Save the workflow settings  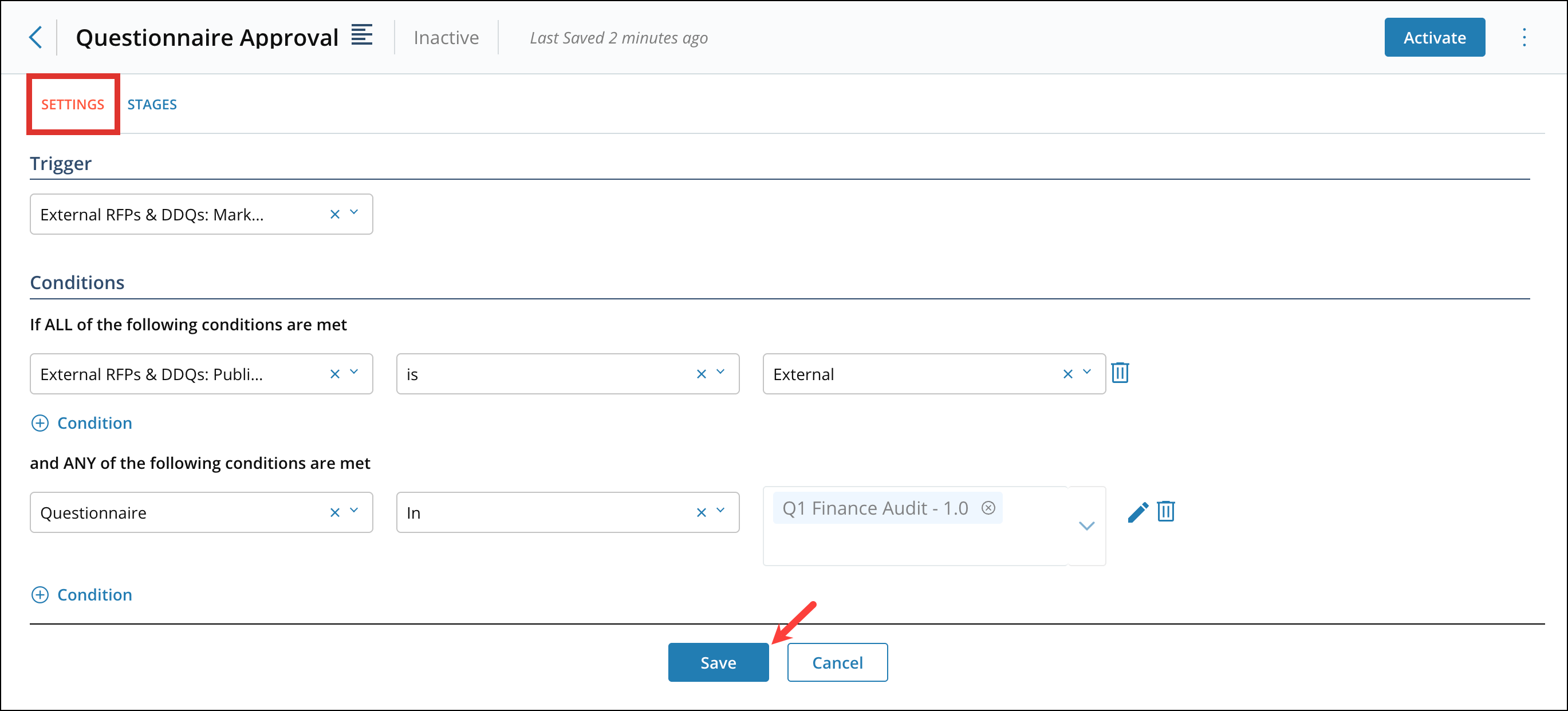[718, 662]
